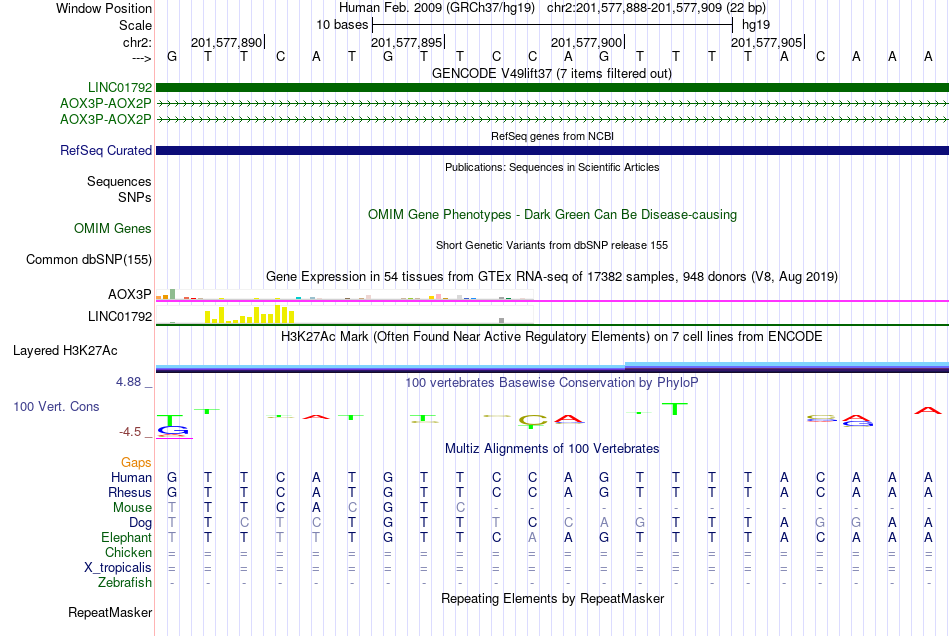
Task: Open H3K27Ac Mark ENCODE track title
Action: point(551,337)
